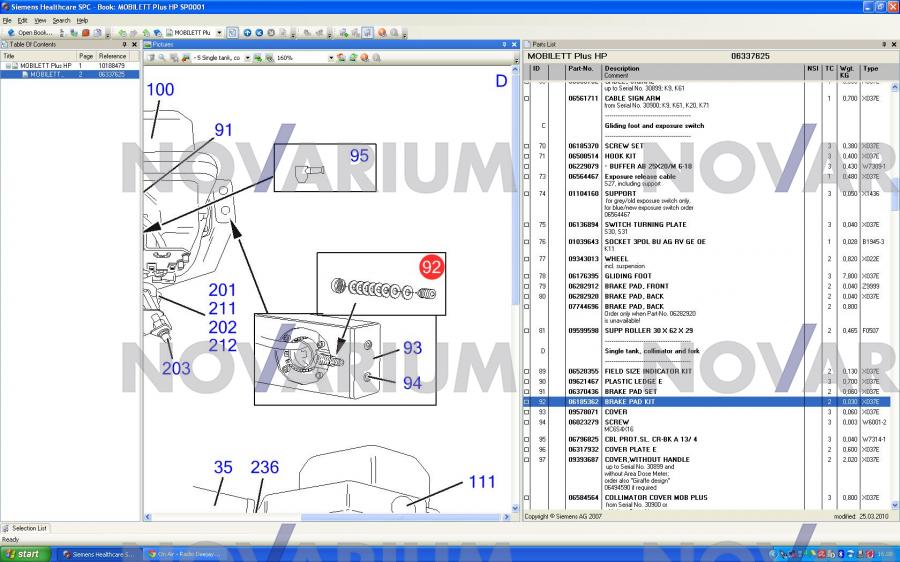Click the Windows start button
This screenshot has height=562, width=900.
[x=25, y=553]
